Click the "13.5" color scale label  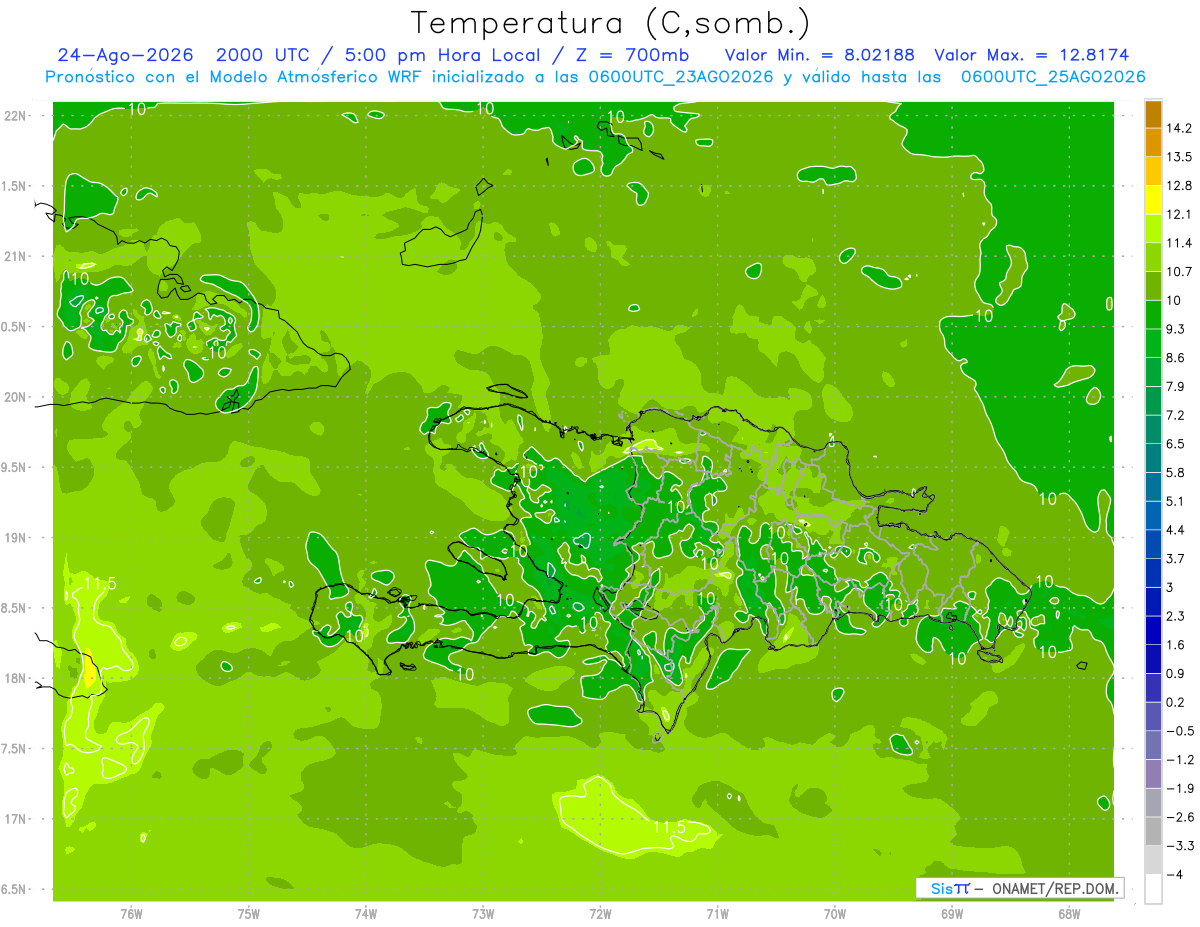1179,157
